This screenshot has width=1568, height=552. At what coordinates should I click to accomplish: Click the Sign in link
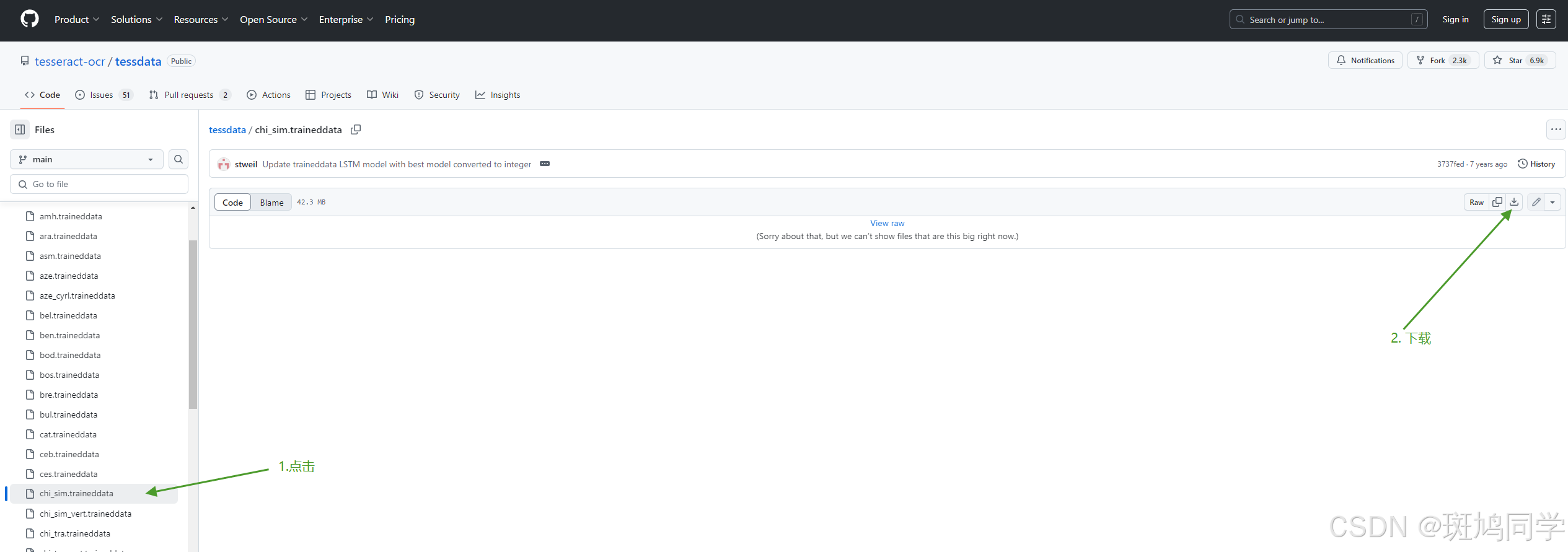click(x=1455, y=19)
